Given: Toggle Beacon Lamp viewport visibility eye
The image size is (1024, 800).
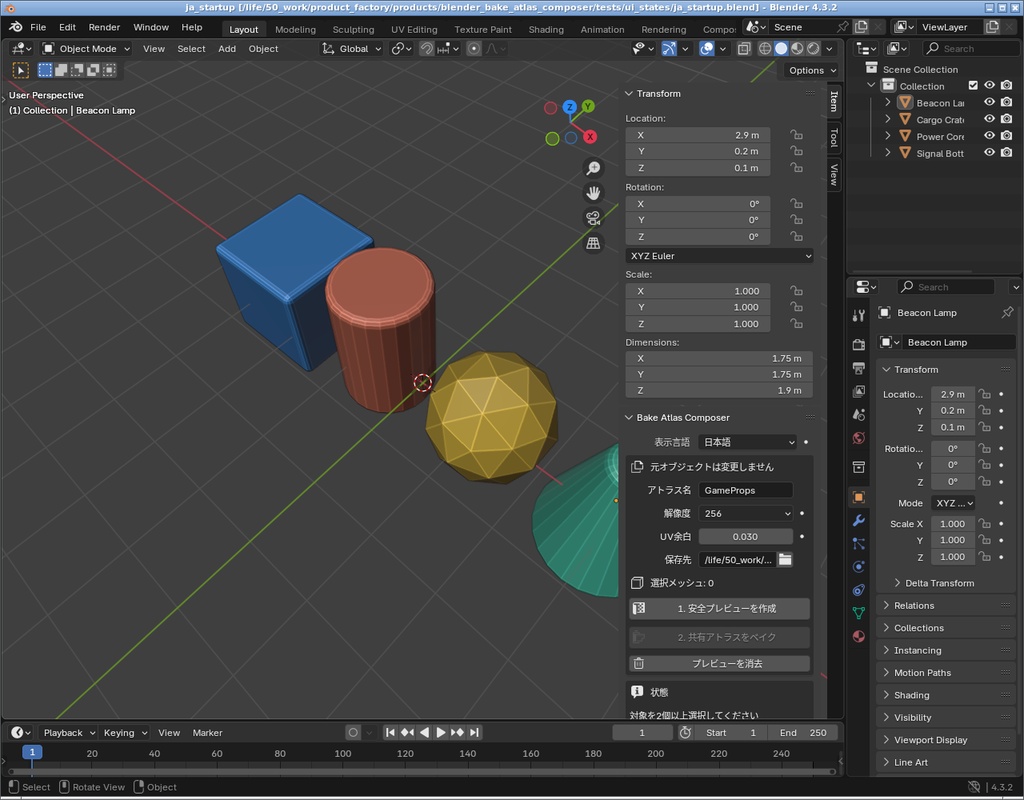Looking at the screenshot, I should click(x=989, y=102).
